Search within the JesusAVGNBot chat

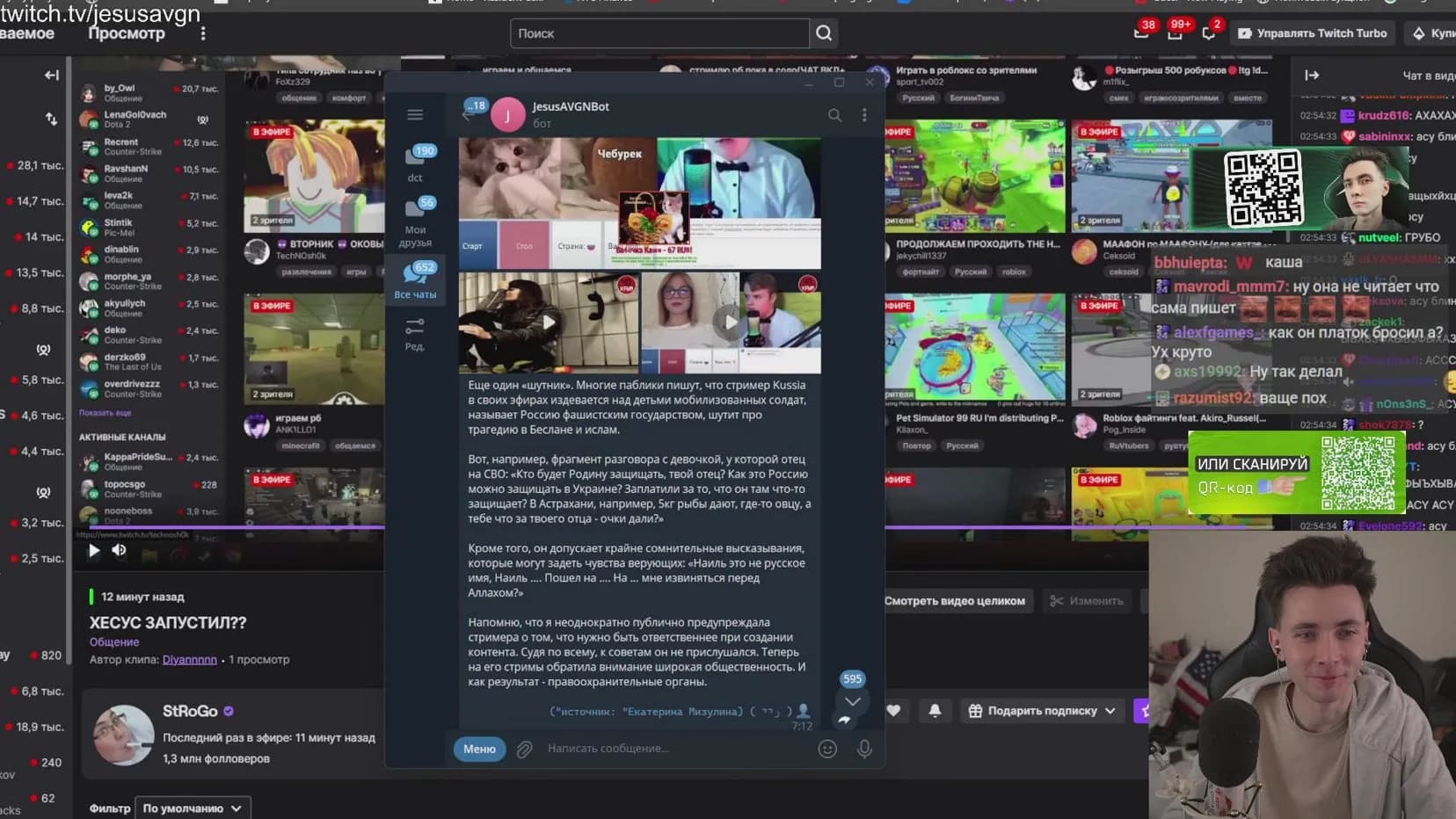pyautogui.click(x=834, y=115)
